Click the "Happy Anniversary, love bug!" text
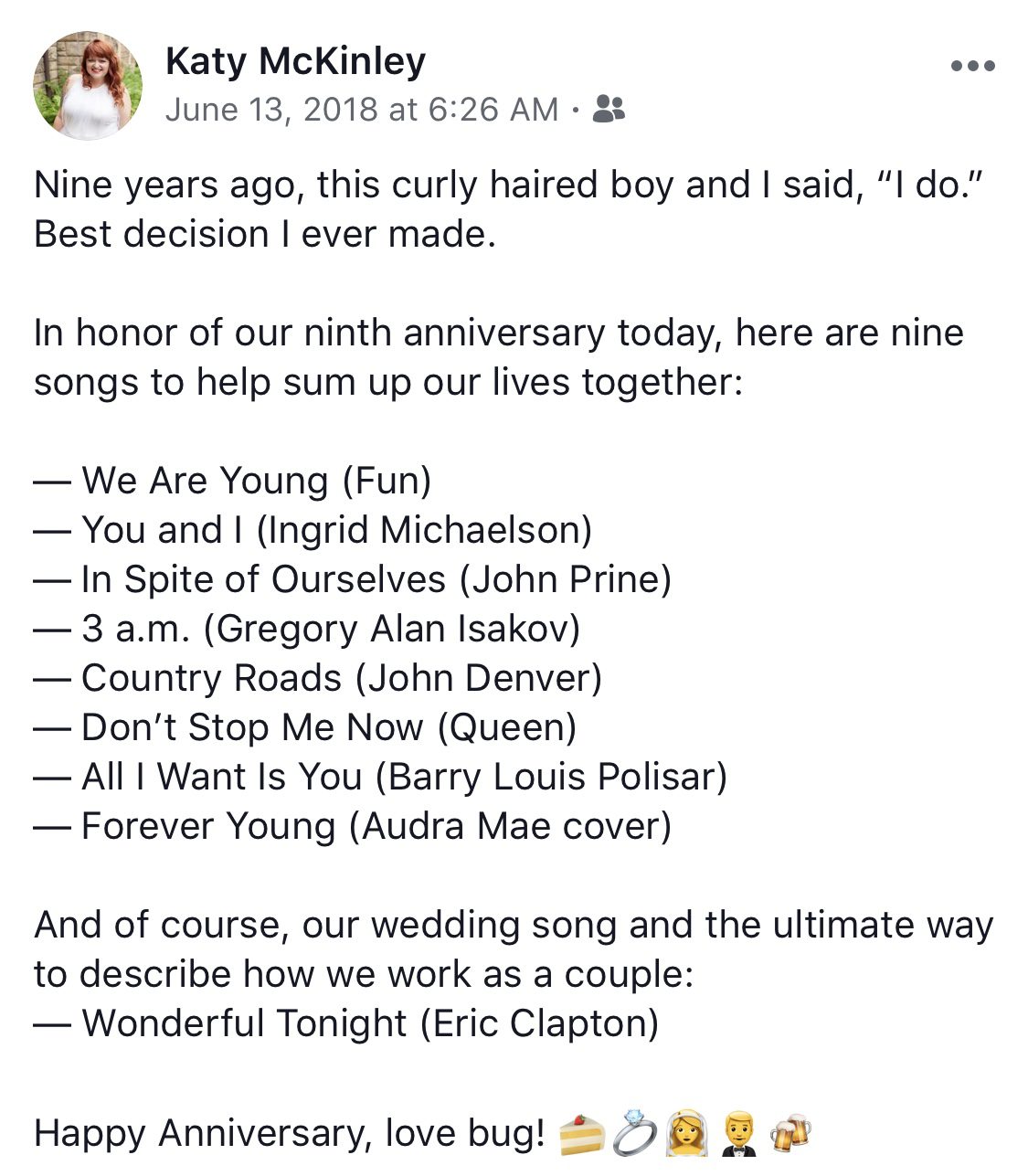The width and height of the screenshot is (1028, 1176). 289,1134
